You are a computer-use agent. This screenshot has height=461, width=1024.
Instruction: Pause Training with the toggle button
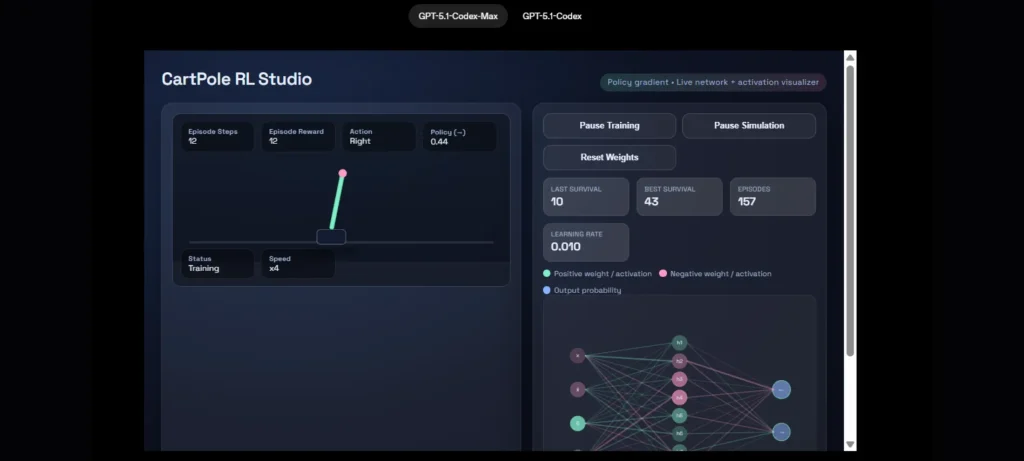(609, 126)
